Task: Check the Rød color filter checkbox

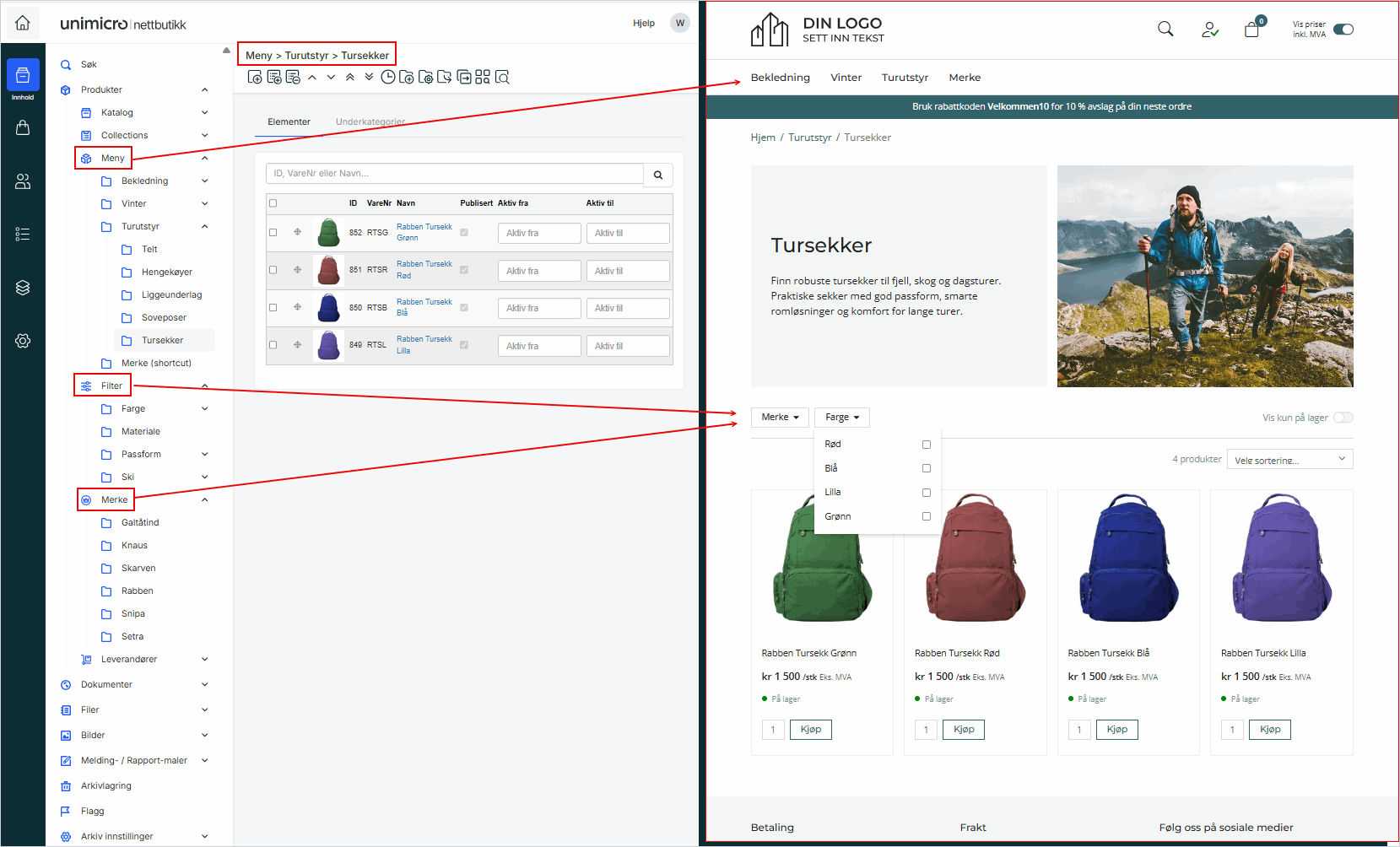Action: point(926,445)
